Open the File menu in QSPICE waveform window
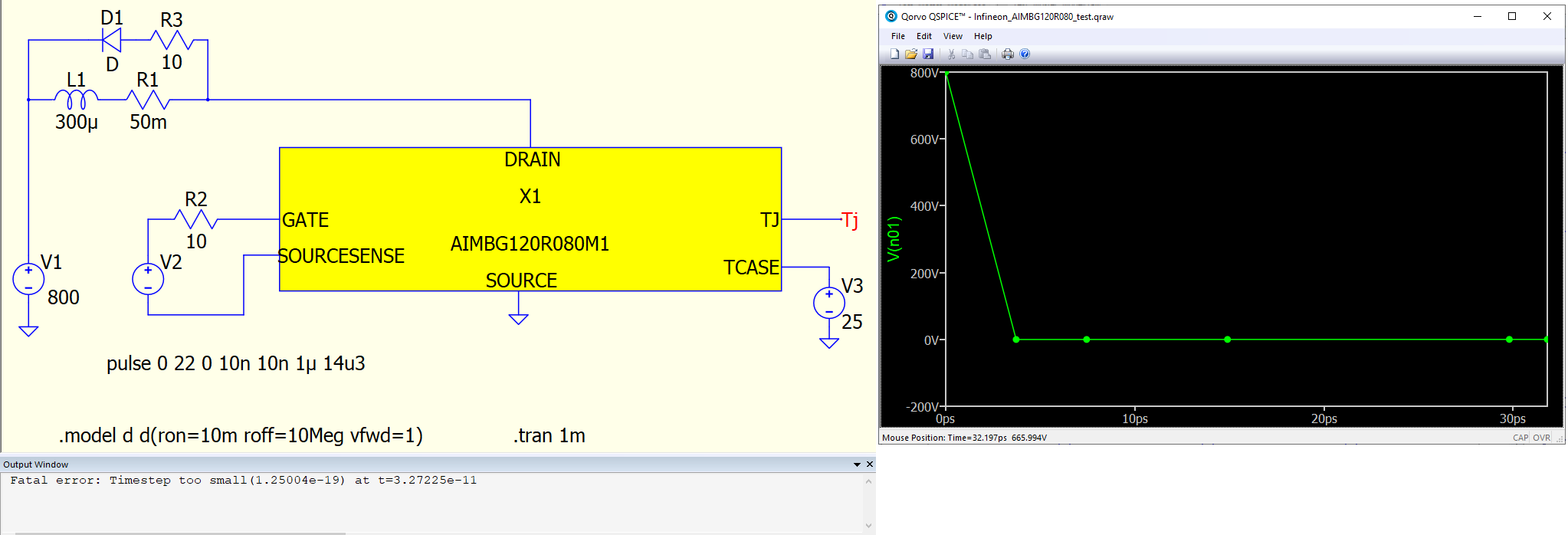Screen dimensions: 1568x535 point(898,36)
